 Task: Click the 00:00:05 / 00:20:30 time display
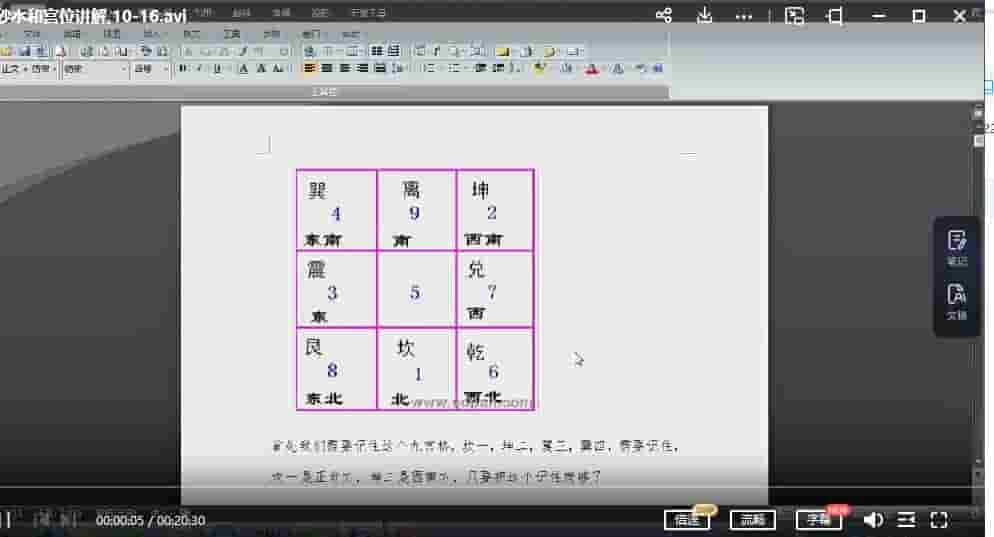click(x=150, y=520)
